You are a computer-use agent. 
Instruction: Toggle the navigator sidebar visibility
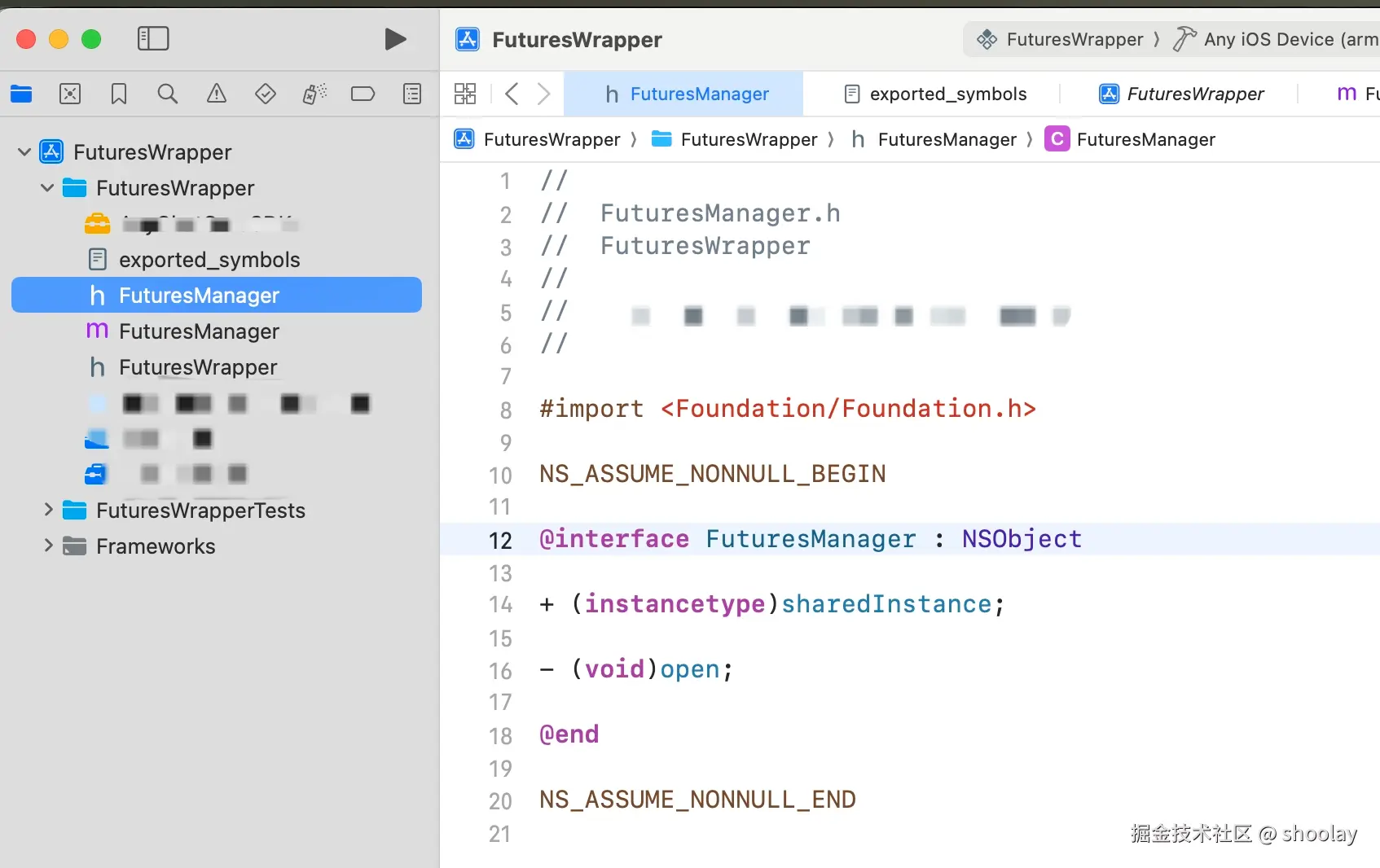coord(153,39)
